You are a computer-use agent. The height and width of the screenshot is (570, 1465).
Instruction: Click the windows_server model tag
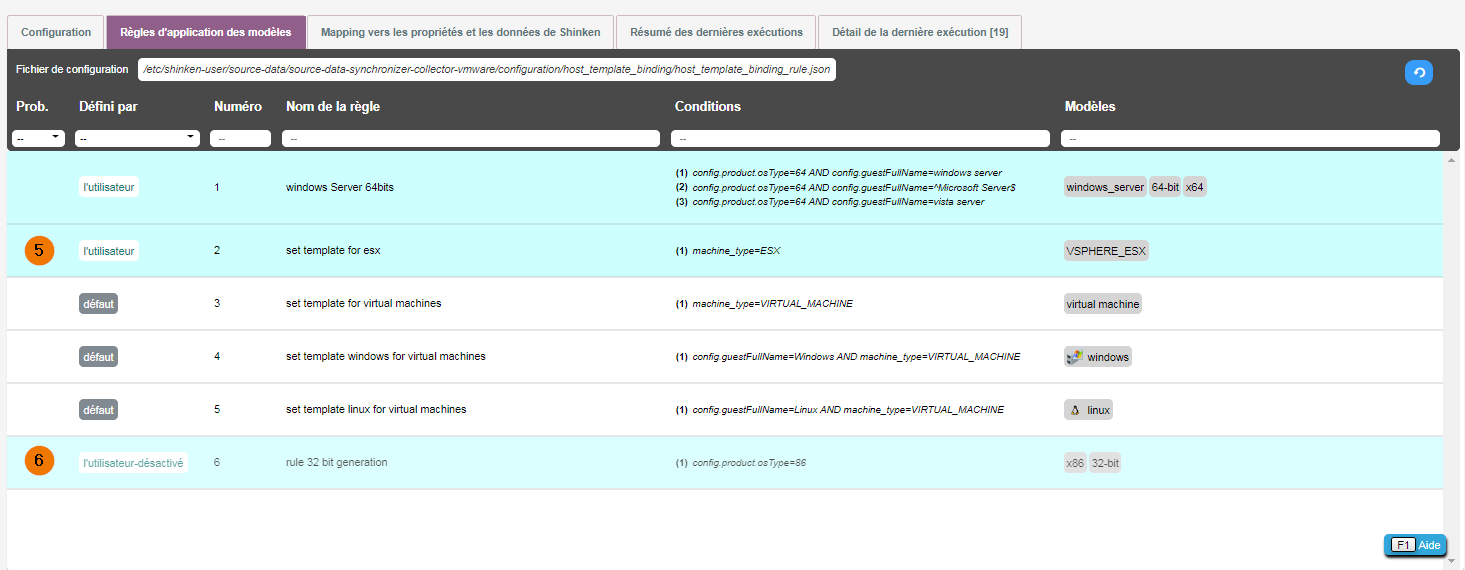pyautogui.click(x=1105, y=187)
